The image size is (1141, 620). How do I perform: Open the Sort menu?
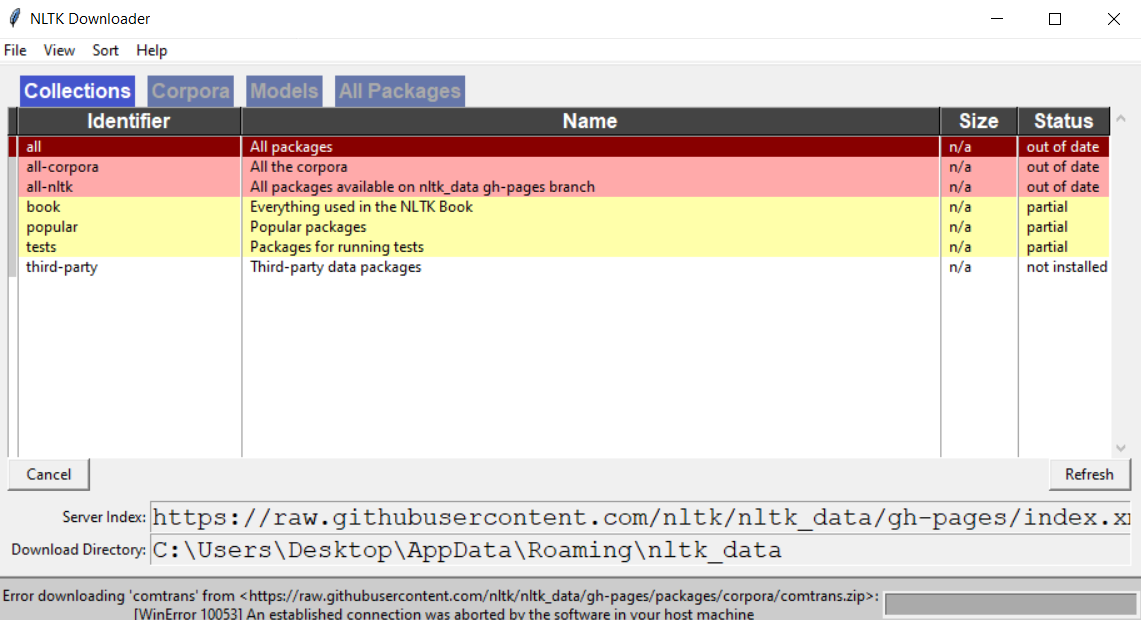coord(105,50)
